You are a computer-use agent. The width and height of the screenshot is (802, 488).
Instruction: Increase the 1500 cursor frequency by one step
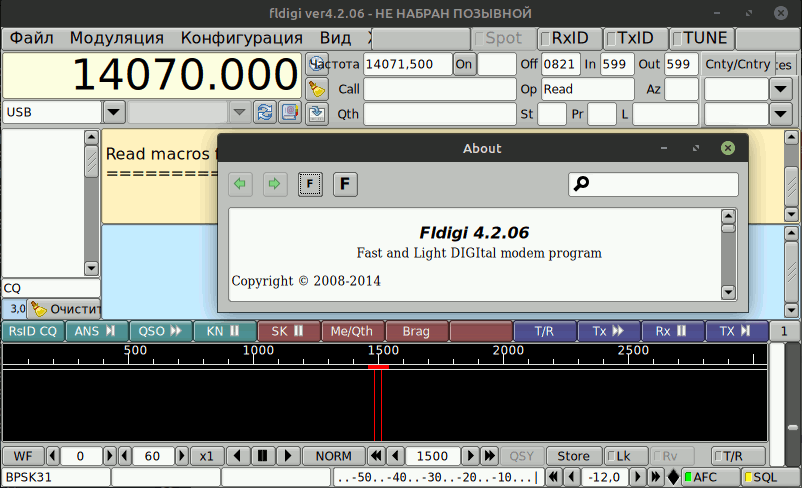pyautogui.click(x=470, y=456)
